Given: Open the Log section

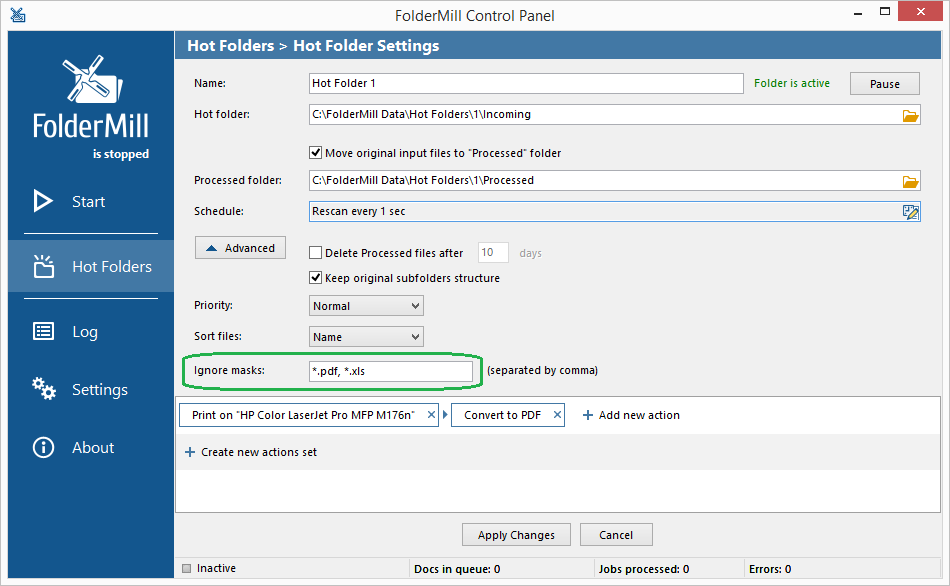Looking at the screenshot, I should point(91,331).
